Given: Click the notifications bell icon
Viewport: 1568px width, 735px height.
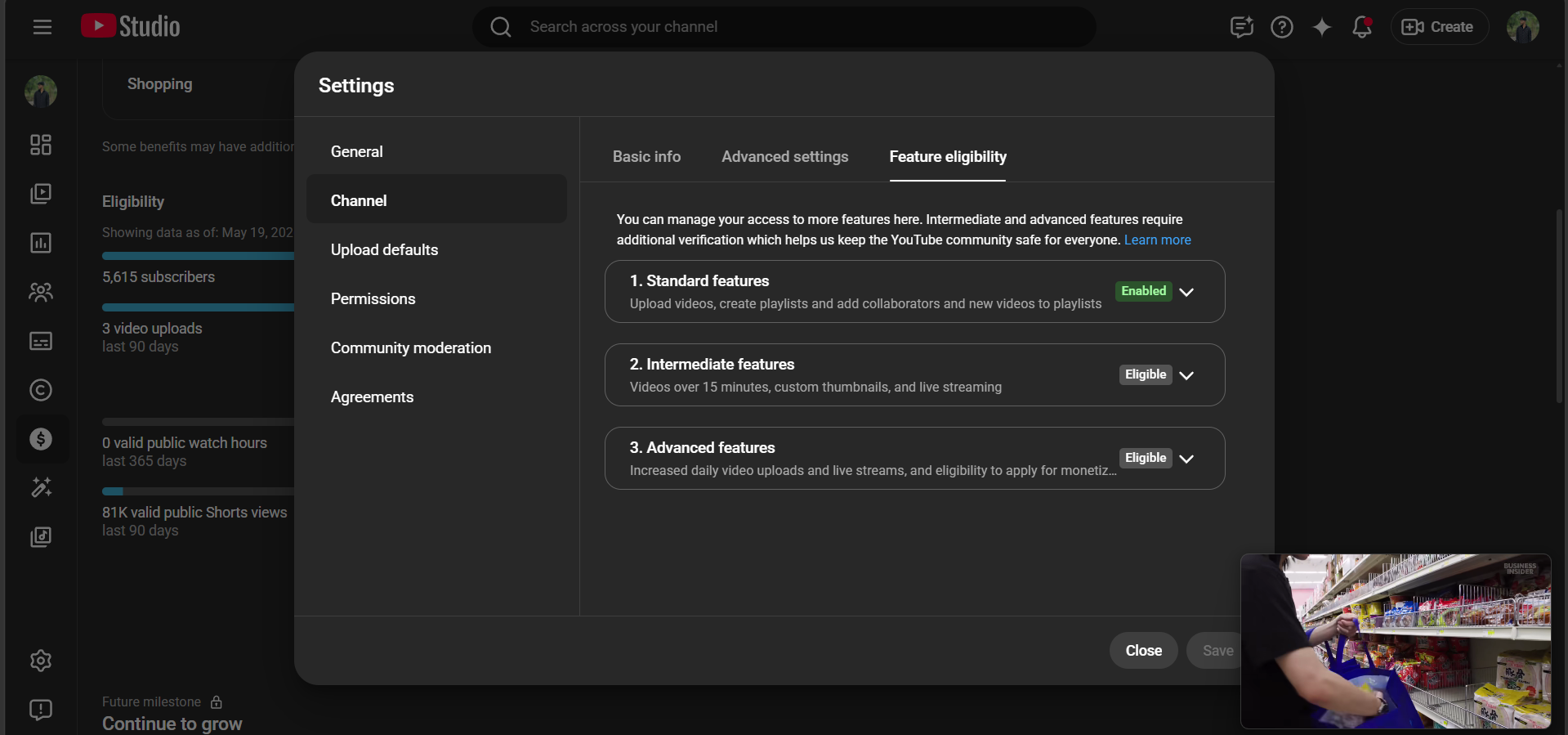Looking at the screenshot, I should (1362, 27).
